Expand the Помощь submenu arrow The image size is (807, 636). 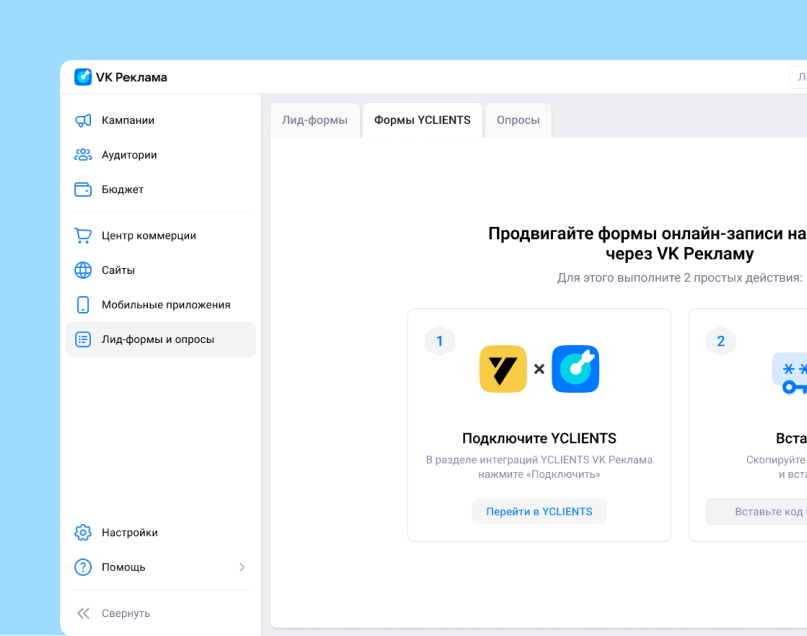(x=242, y=567)
